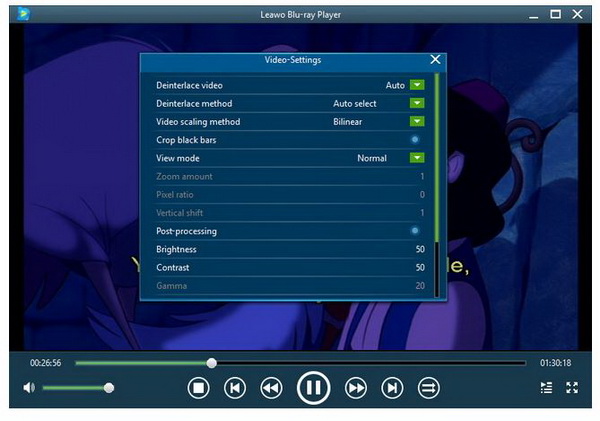Image resolution: width=600 pixels, height=421 pixels.
Task: Skip to the previous chapter
Action: coord(235,388)
